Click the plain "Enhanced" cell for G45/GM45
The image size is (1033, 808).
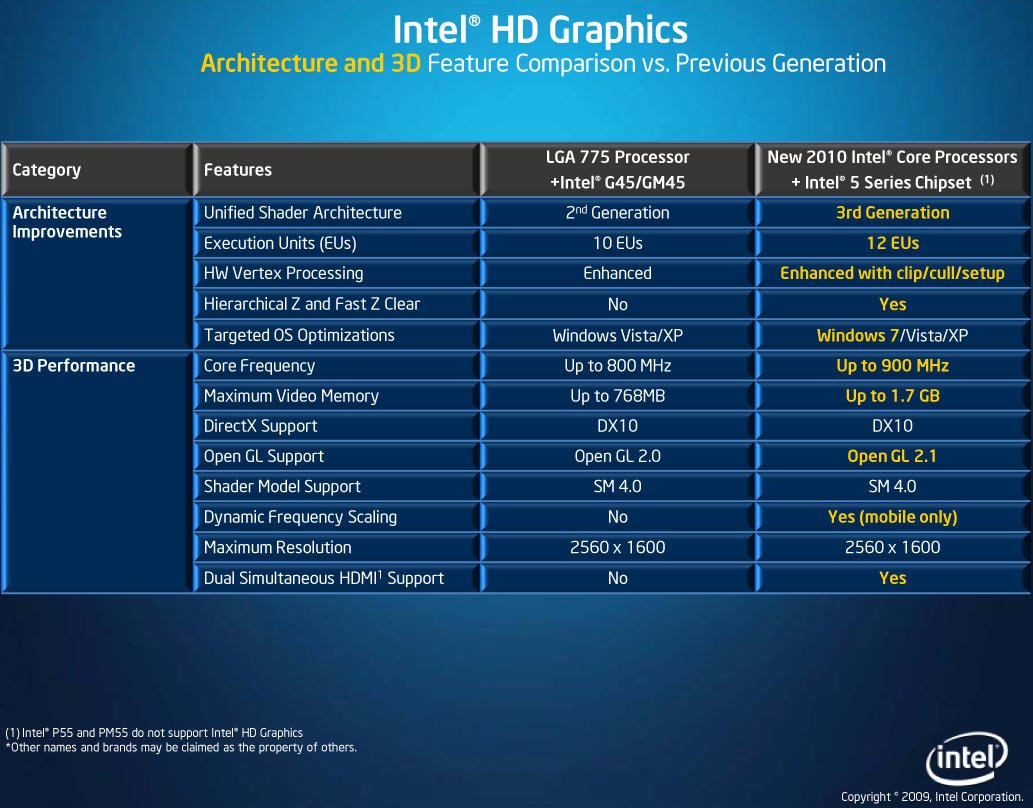click(617, 274)
